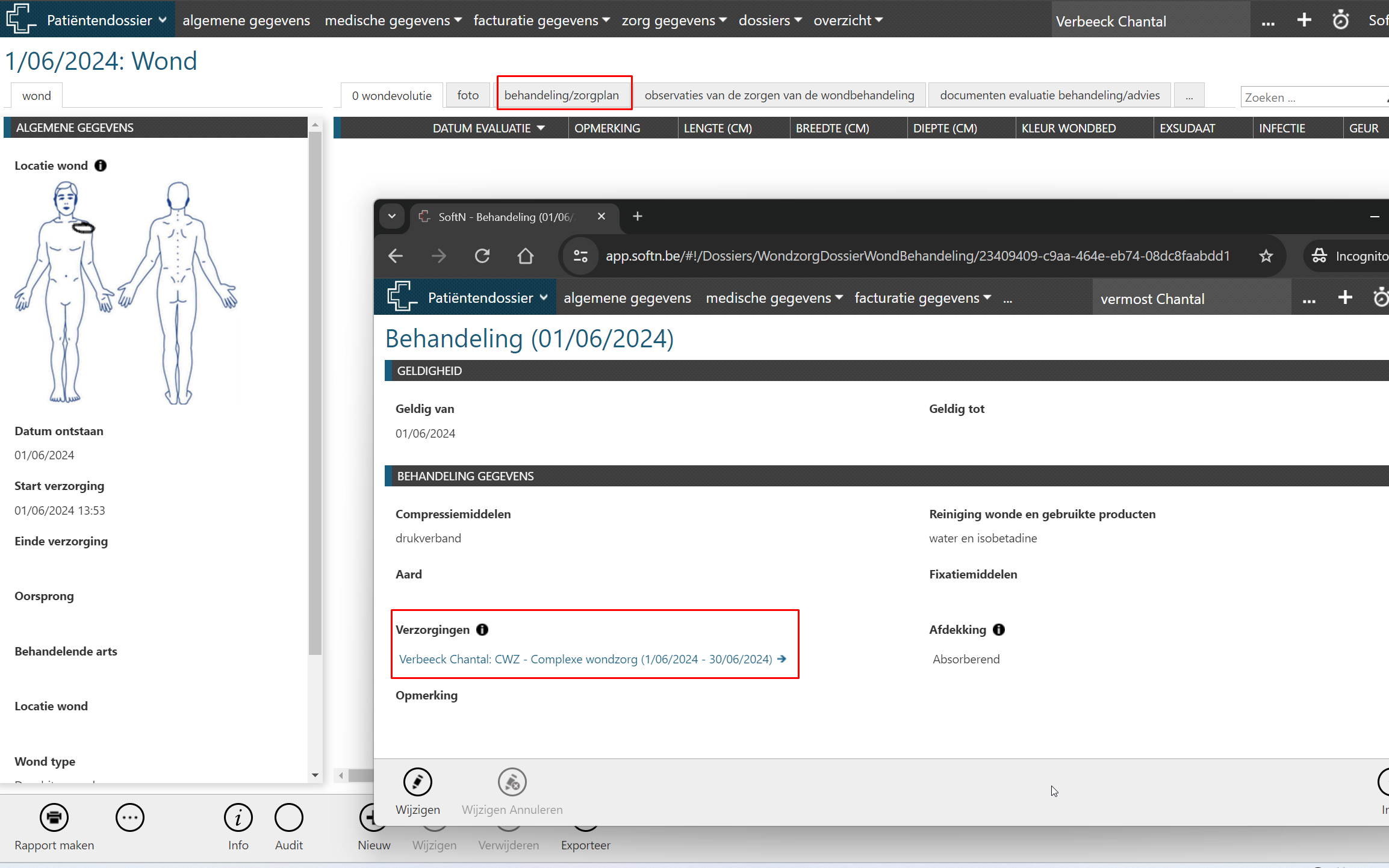Bookmark page with the star icon

coord(1266,256)
